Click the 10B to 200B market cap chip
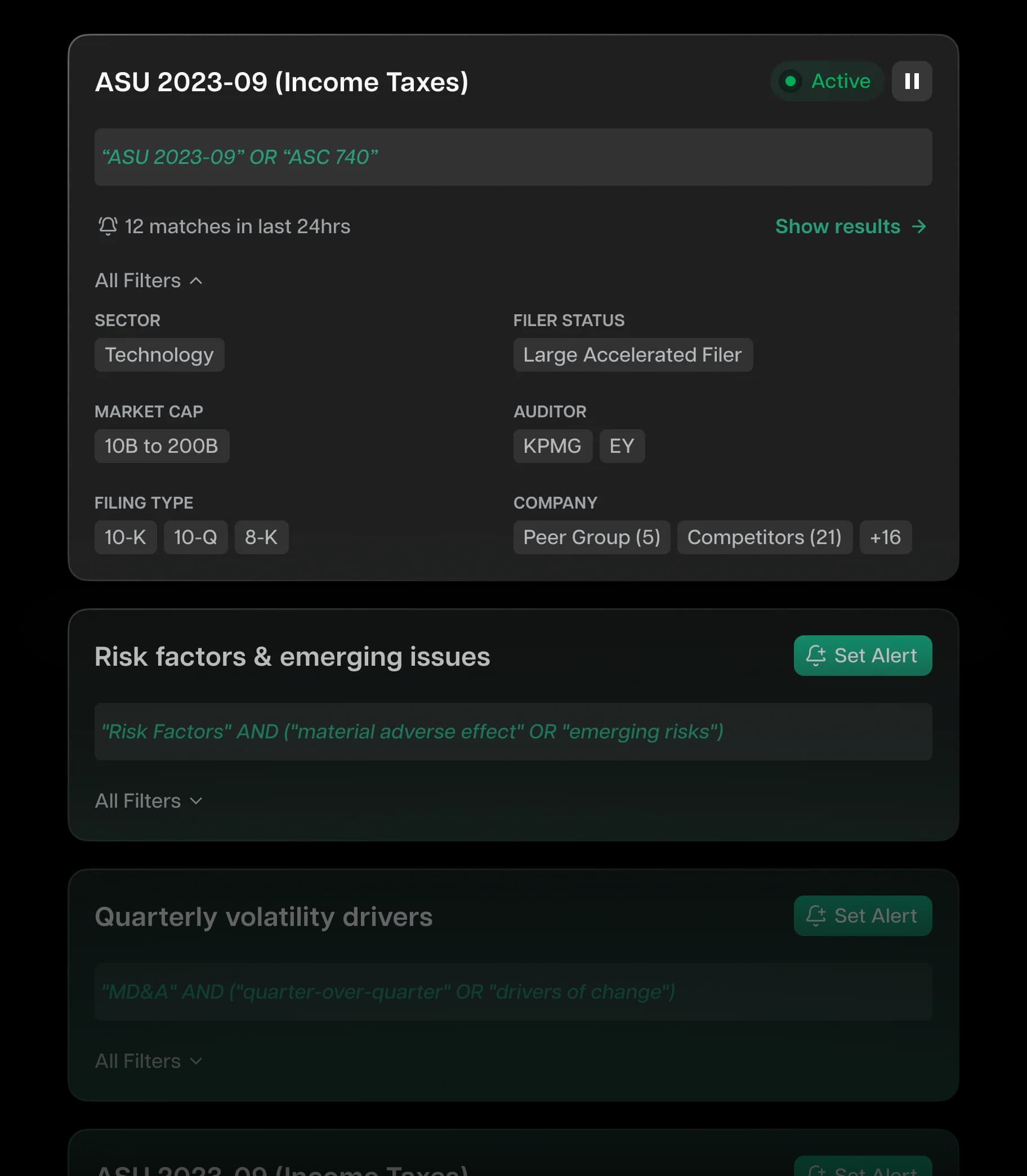Image resolution: width=1027 pixels, height=1176 pixels. (x=162, y=446)
